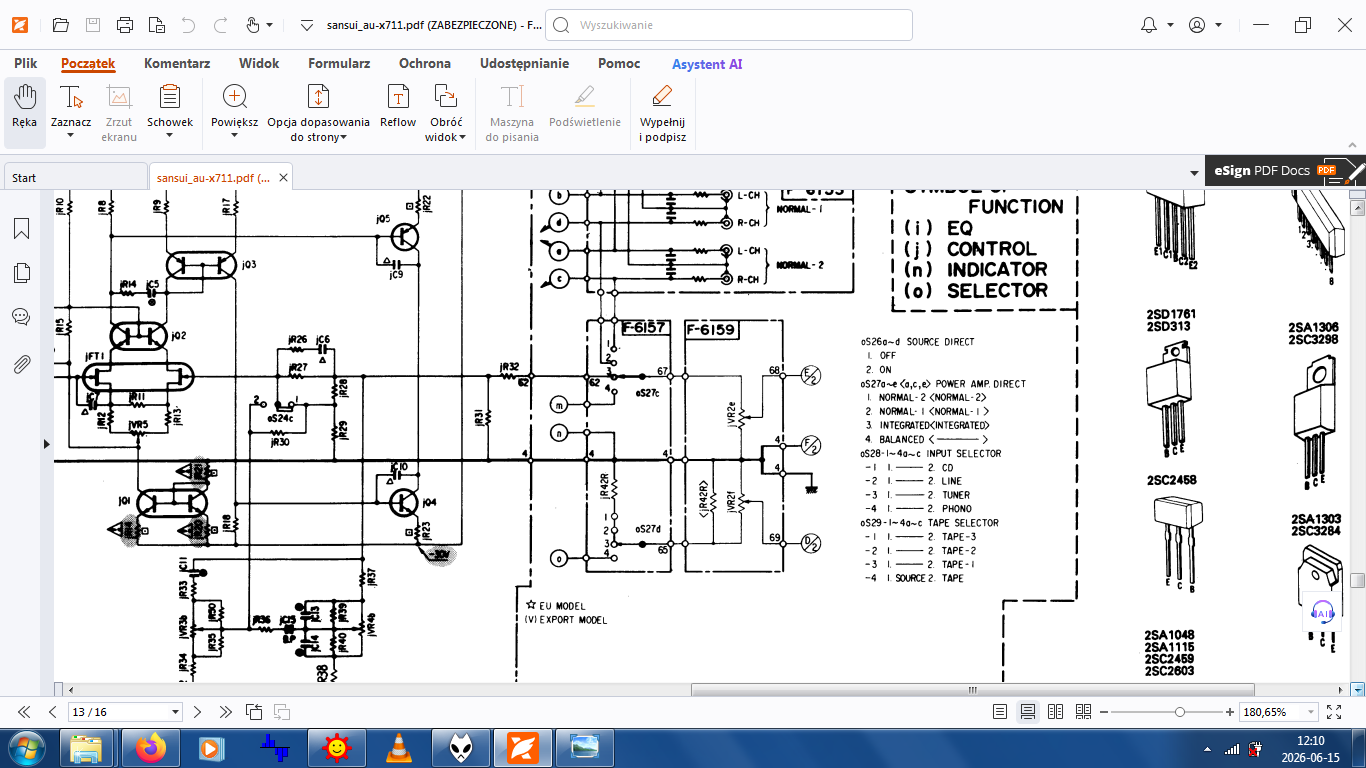Open the Wypełnij i podpisz tool
The height and width of the screenshot is (768, 1366).
click(662, 112)
